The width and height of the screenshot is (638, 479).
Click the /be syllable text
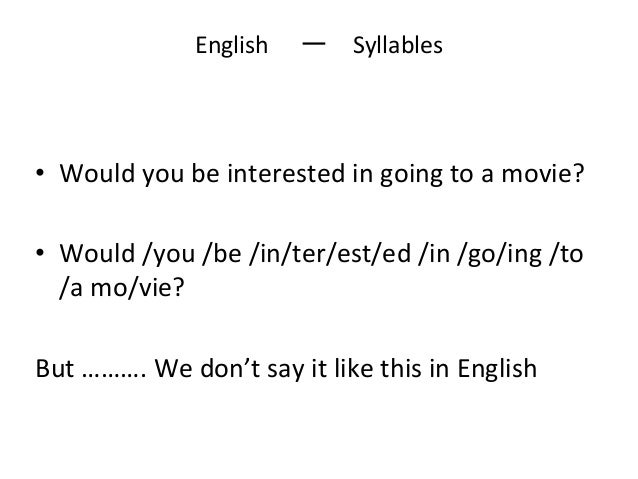(x=222, y=254)
